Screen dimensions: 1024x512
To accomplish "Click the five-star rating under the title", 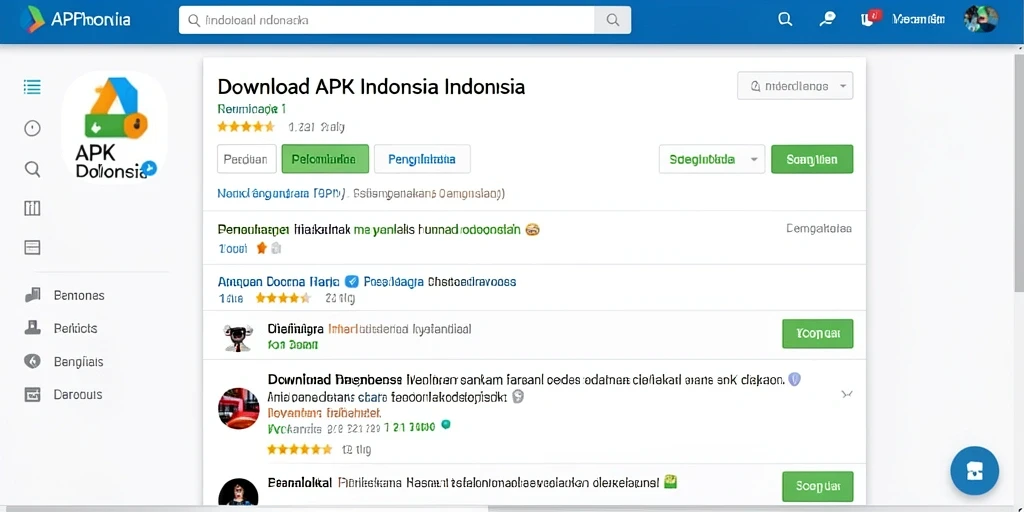I will point(246,127).
